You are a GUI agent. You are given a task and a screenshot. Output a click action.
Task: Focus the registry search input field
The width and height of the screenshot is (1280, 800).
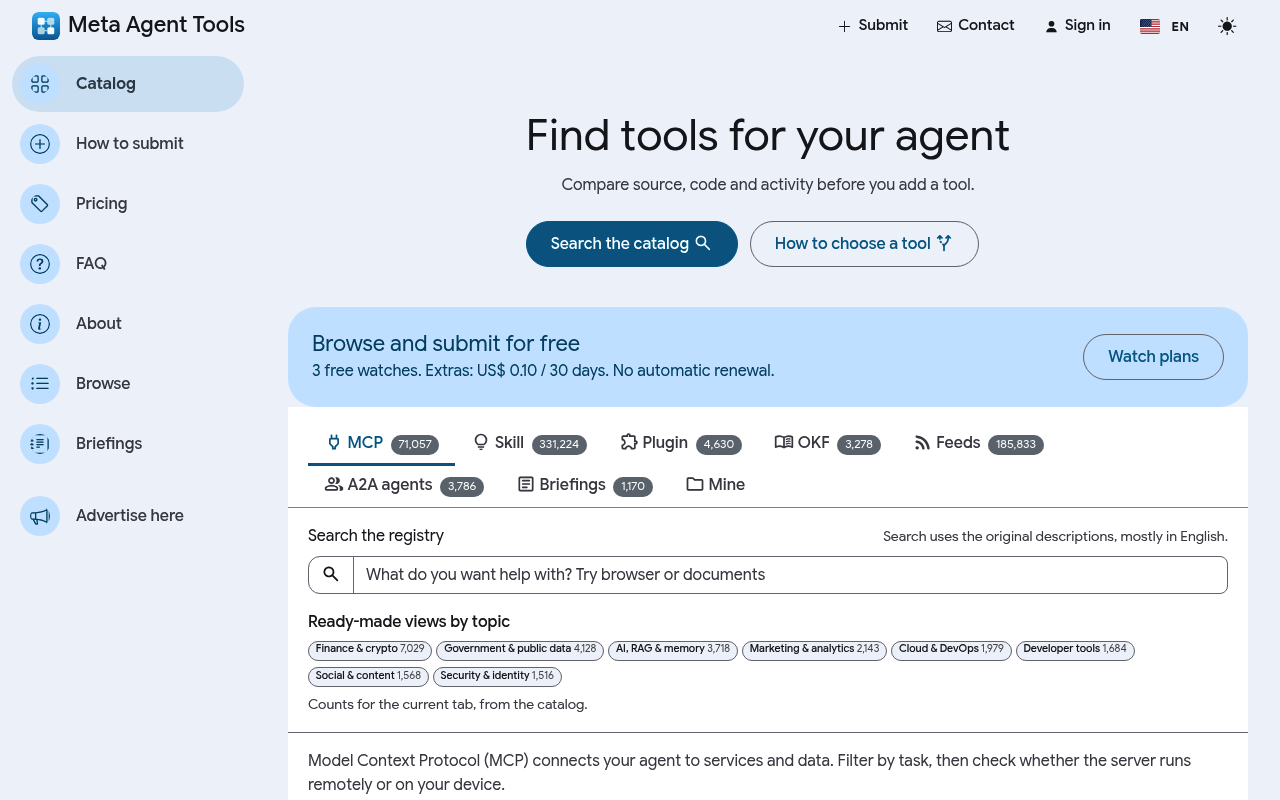click(x=790, y=575)
